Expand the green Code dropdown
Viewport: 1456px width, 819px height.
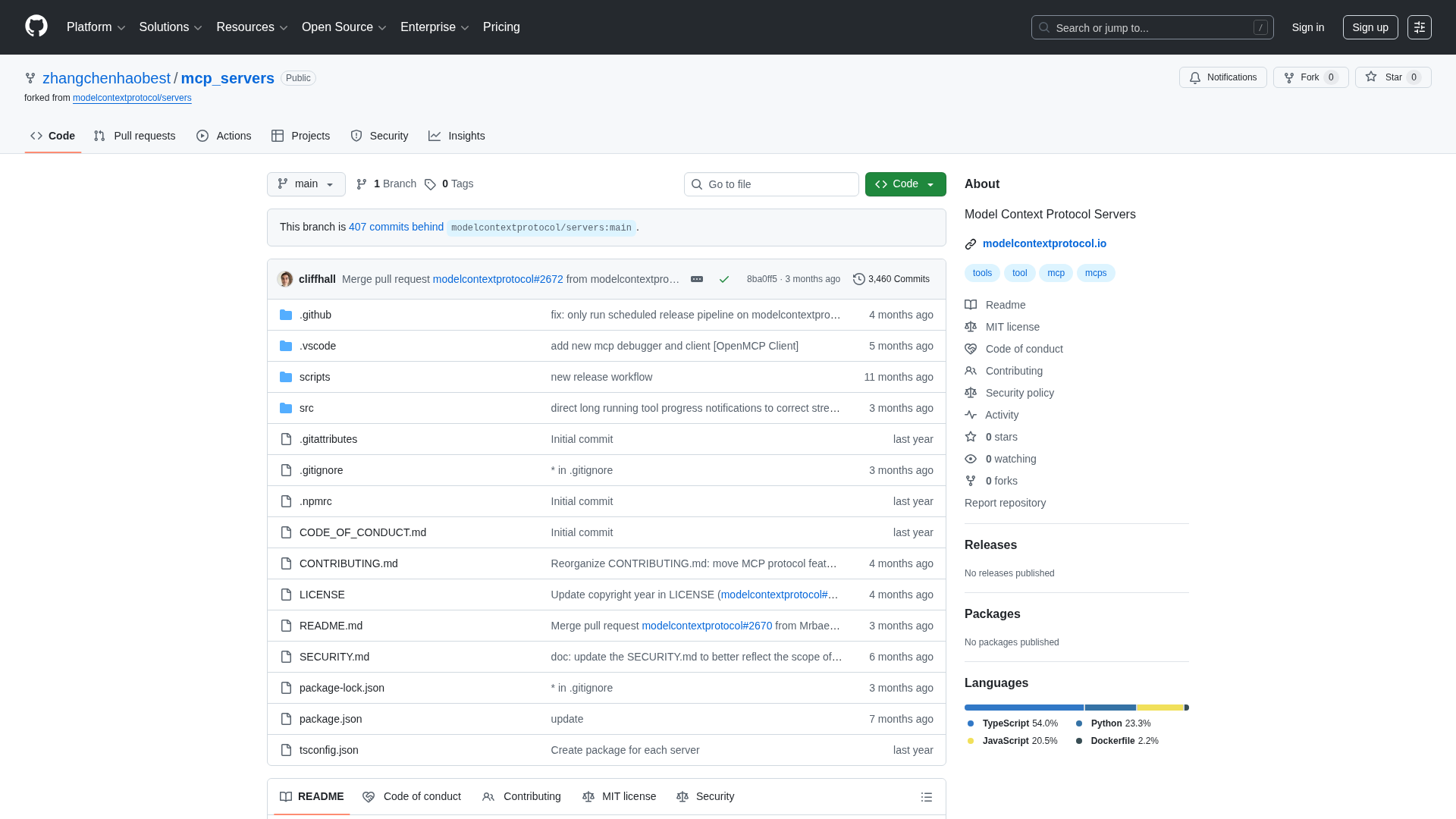905,184
